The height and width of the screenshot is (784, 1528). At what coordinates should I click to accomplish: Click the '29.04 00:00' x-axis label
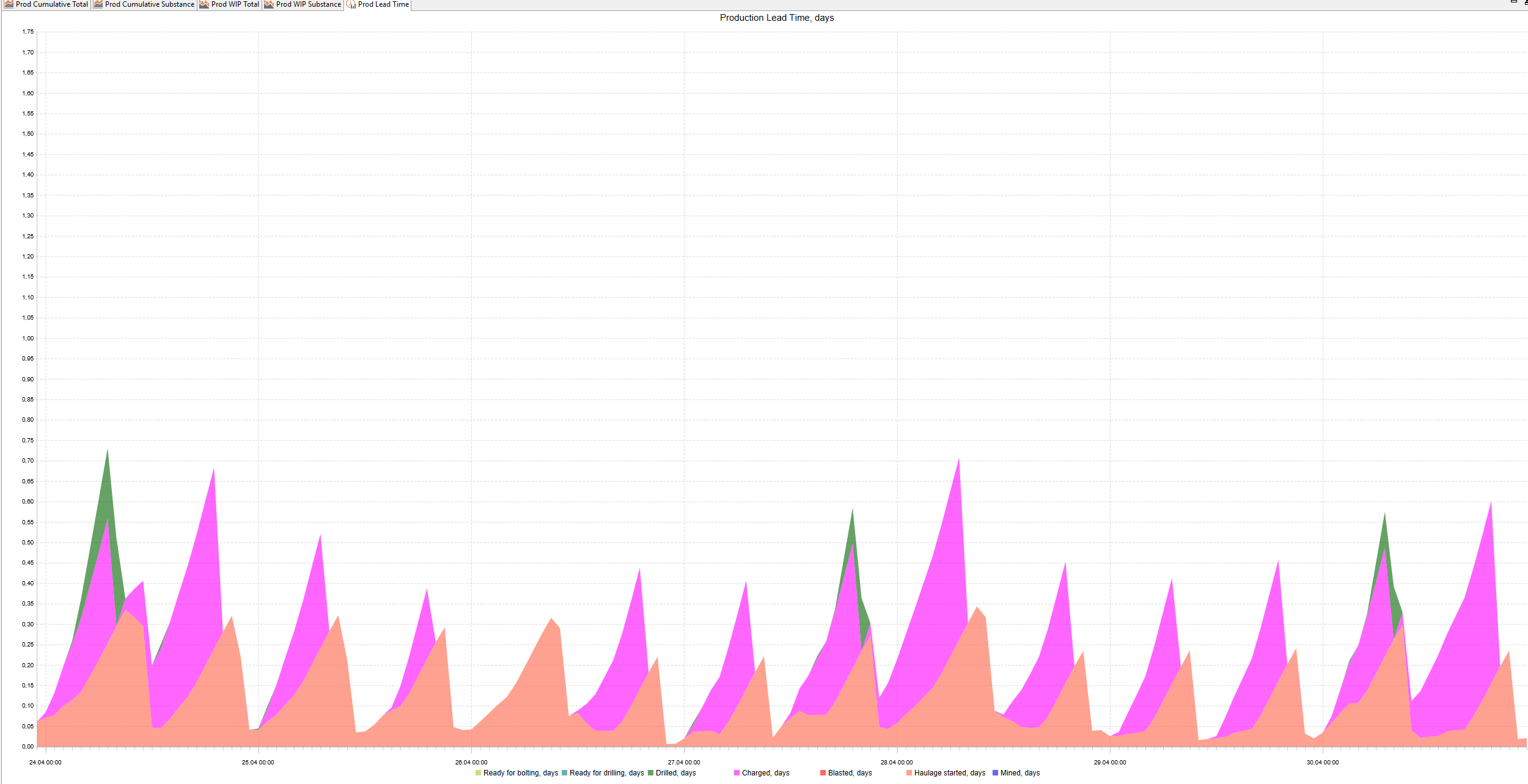pyautogui.click(x=1110, y=763)
